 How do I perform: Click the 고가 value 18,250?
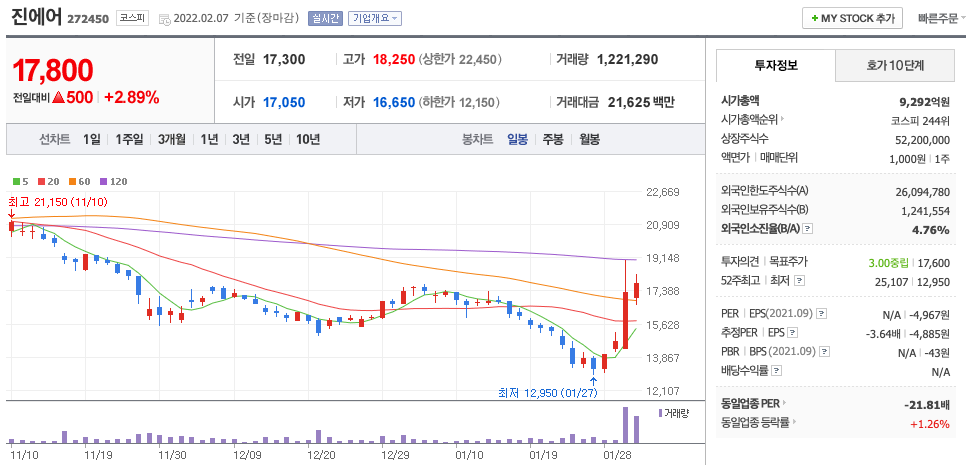(394, 59)
